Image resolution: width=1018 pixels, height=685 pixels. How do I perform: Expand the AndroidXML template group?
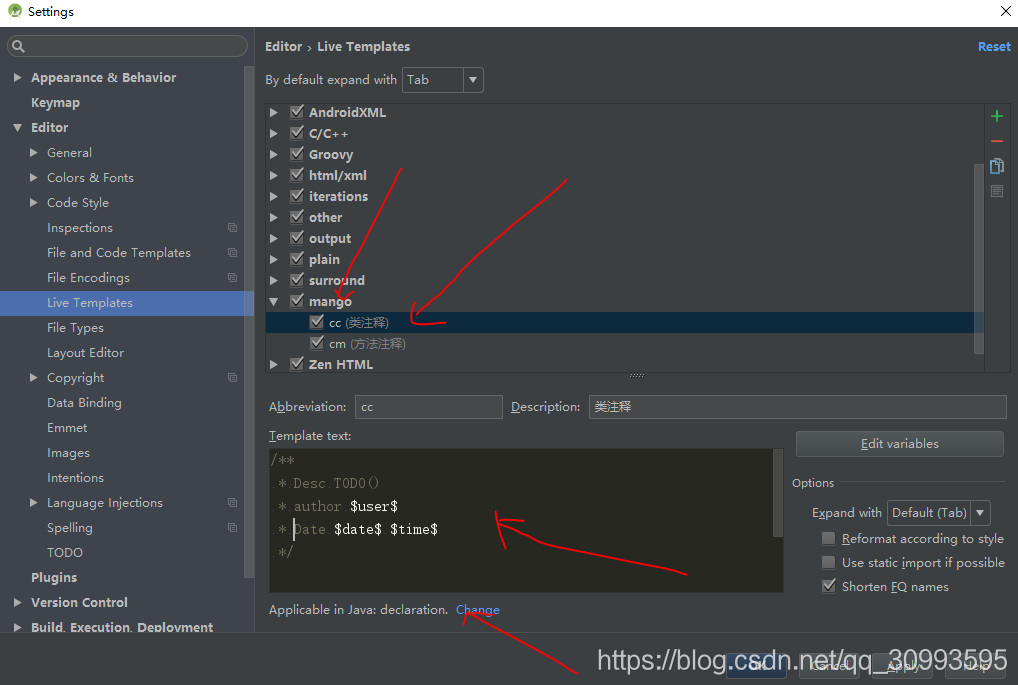[x=274, y=112]
